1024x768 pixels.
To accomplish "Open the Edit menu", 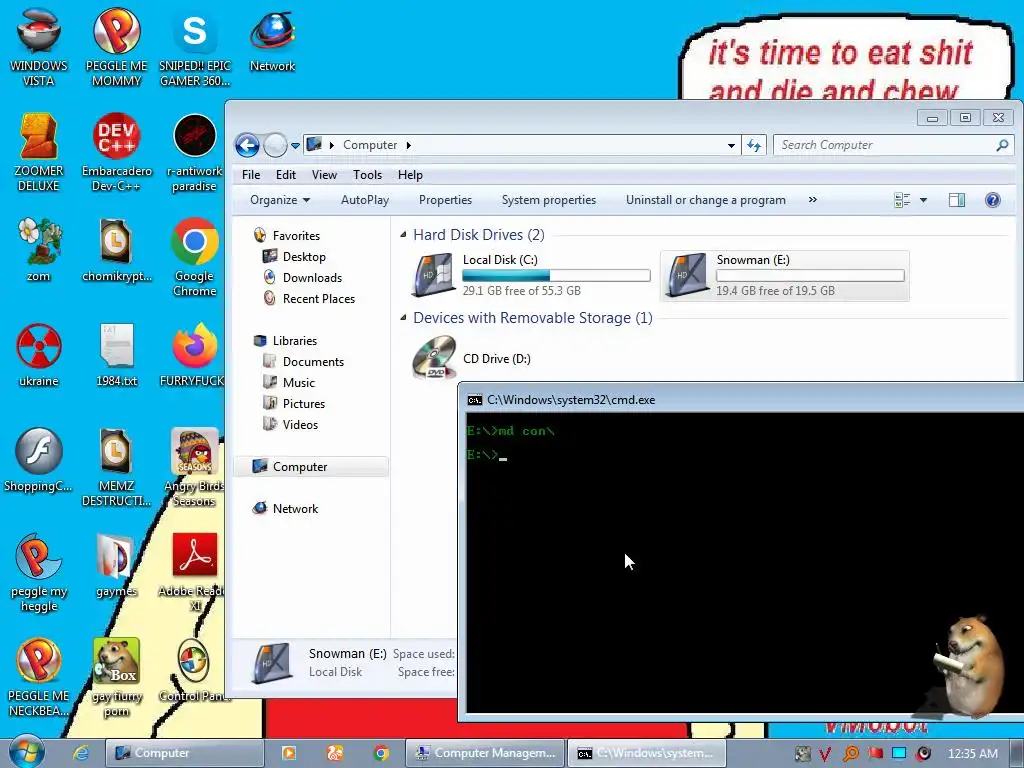I will [285, 175].
